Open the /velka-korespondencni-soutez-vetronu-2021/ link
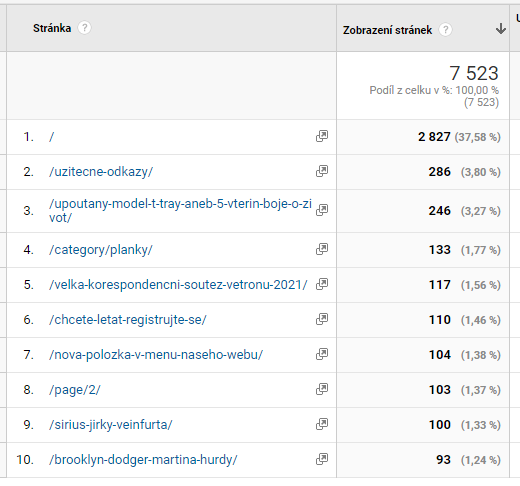 click(178, 285)
